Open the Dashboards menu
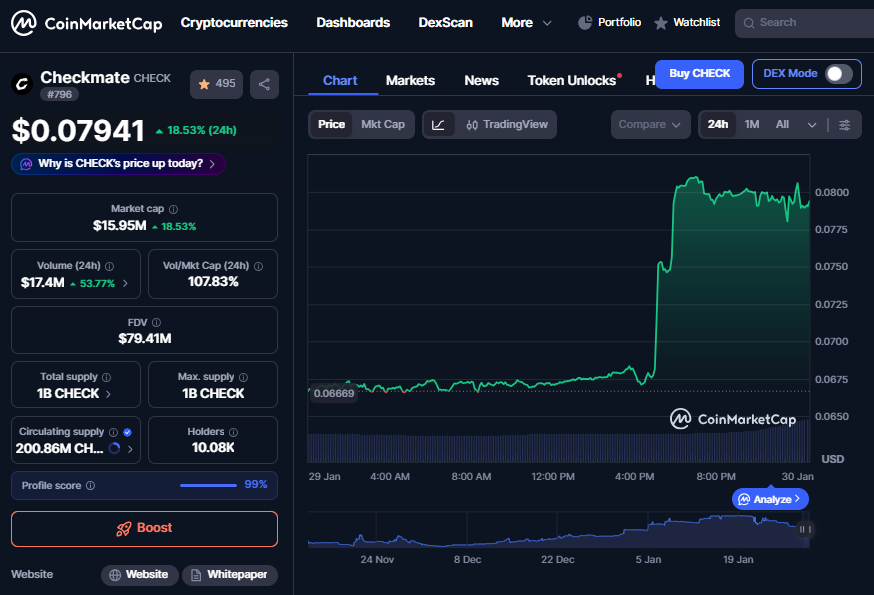This screenshot has width=874, height=595. tap(353, 23)
